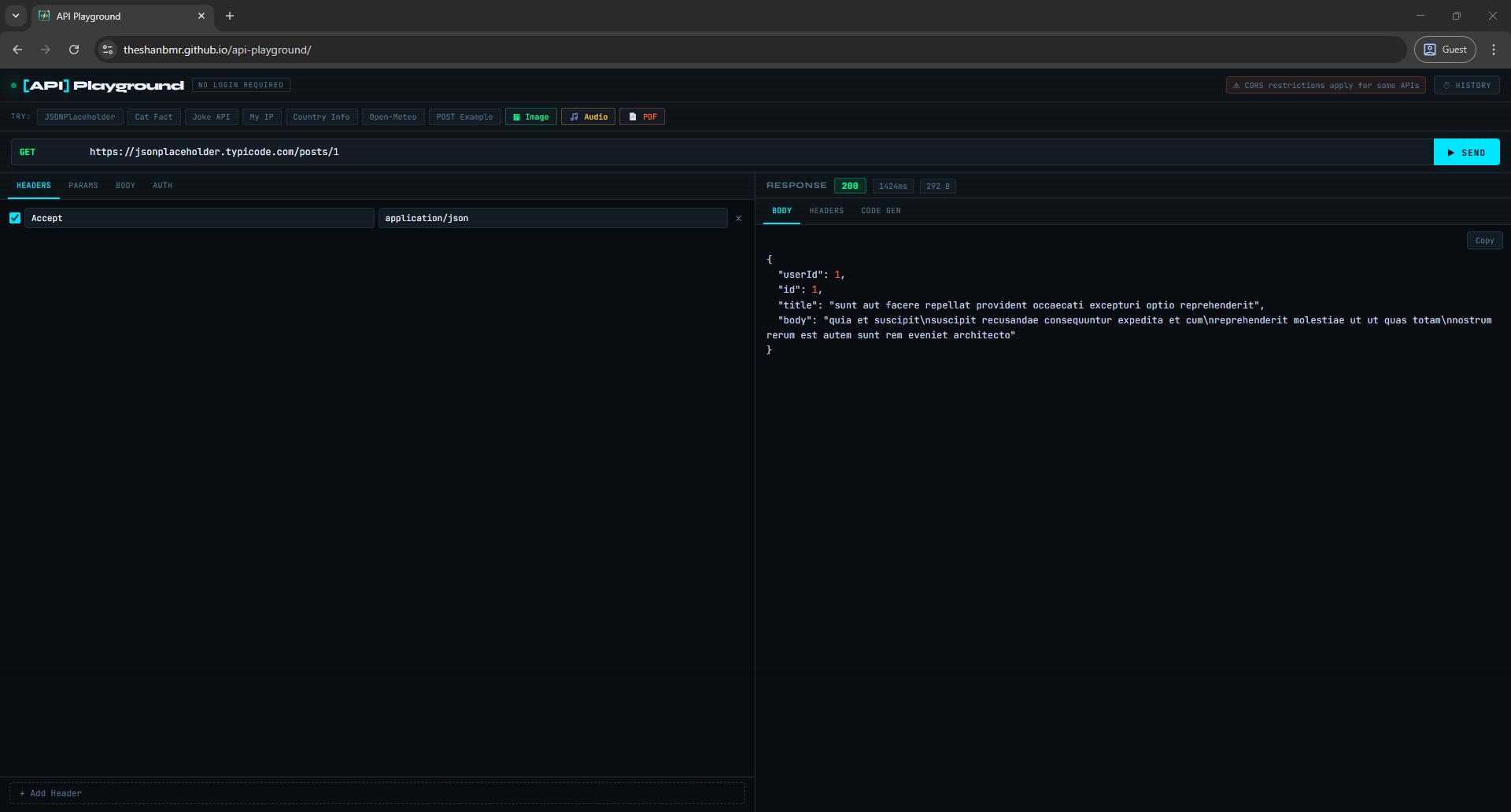
Task: Go forward in browser history
Action: click(46, 50)
